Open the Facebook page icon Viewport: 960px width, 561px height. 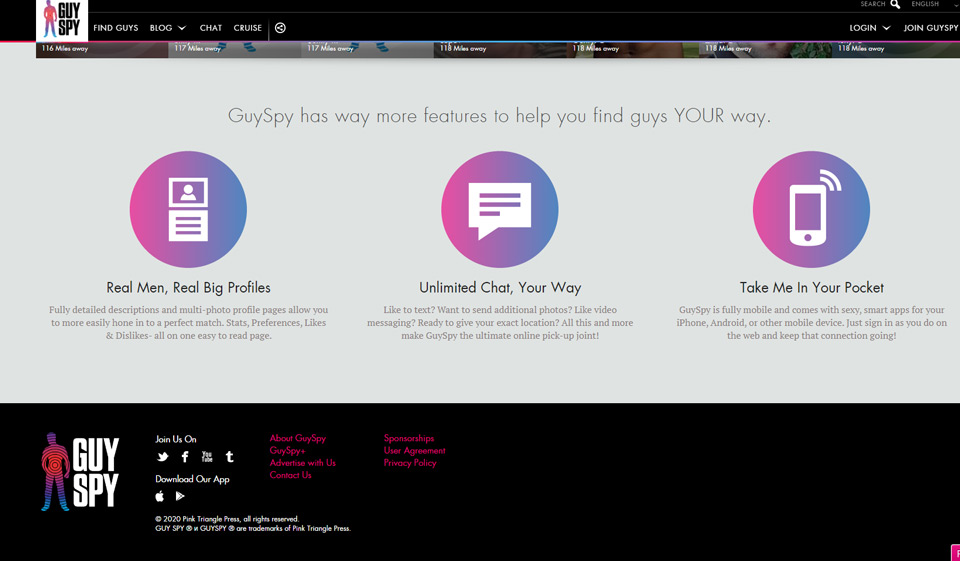click(x=185, y=457)
